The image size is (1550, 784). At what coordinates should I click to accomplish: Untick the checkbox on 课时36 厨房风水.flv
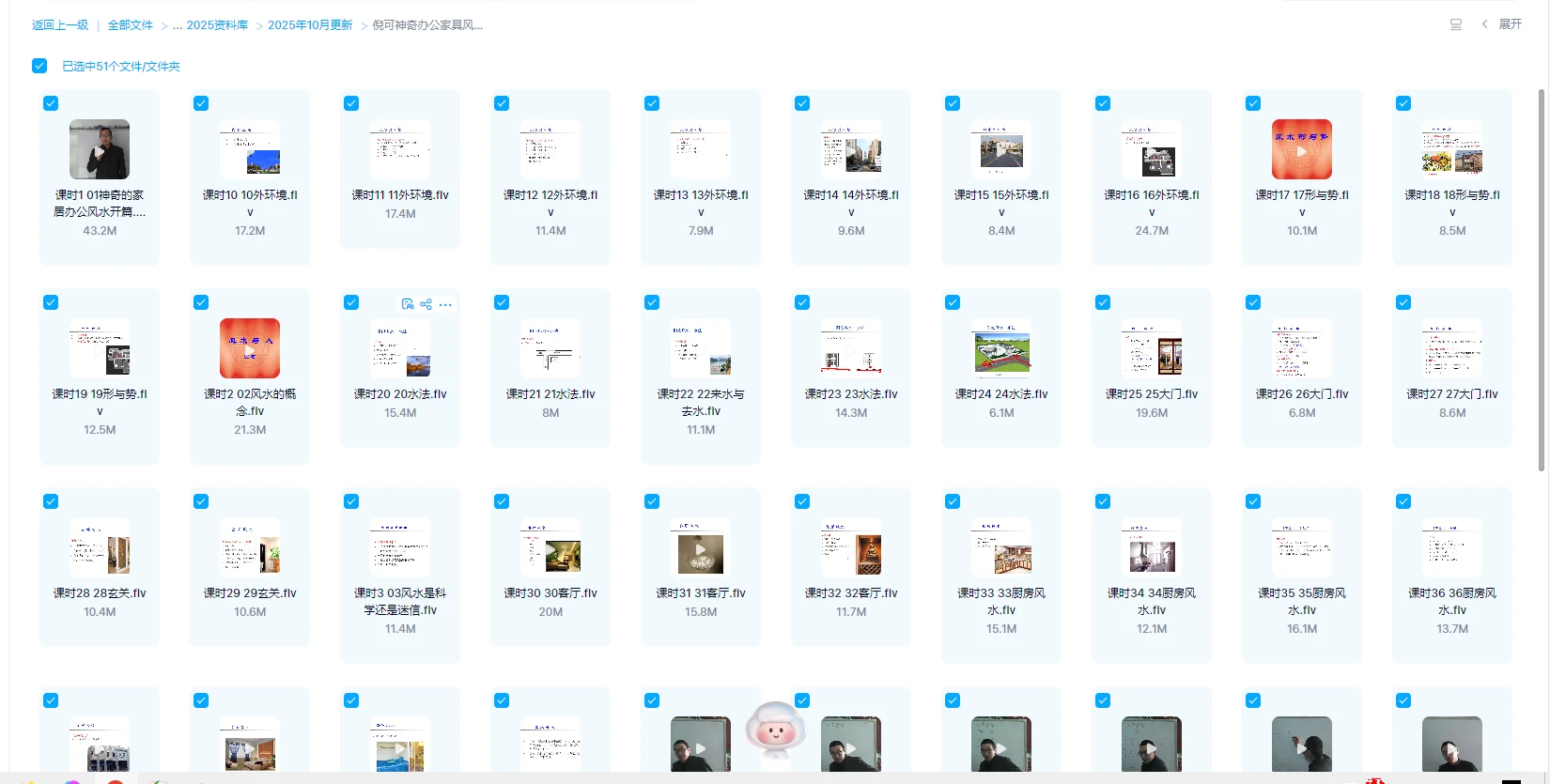(x=1403, y=501)
